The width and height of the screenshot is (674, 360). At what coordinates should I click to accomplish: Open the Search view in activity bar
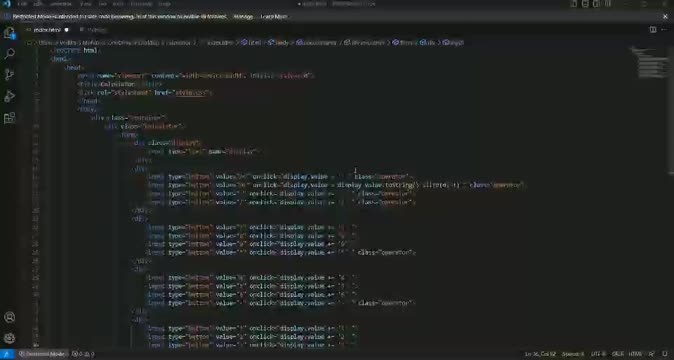[x=9, y=54]
